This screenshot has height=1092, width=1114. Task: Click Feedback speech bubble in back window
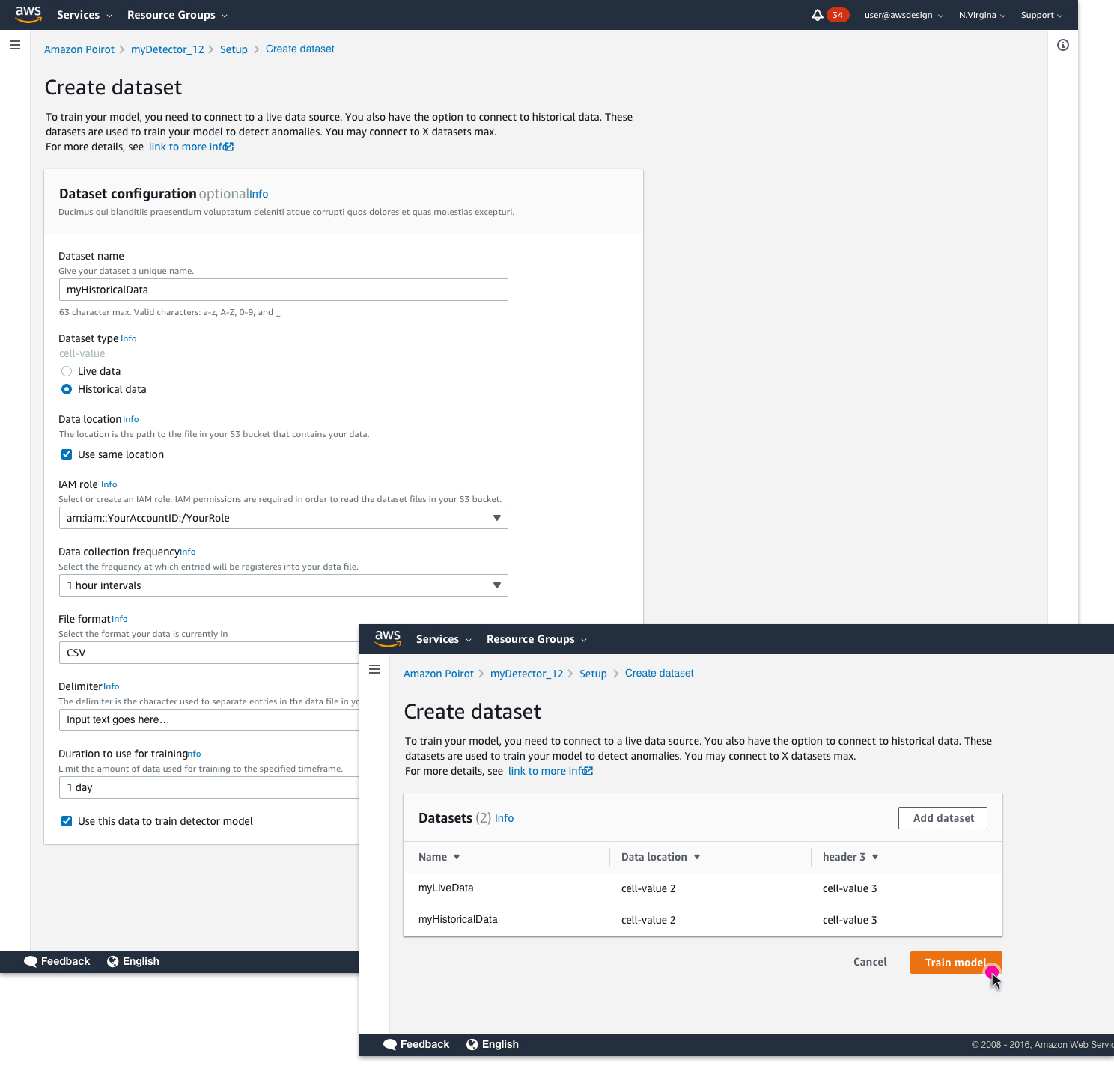point(31,961)
